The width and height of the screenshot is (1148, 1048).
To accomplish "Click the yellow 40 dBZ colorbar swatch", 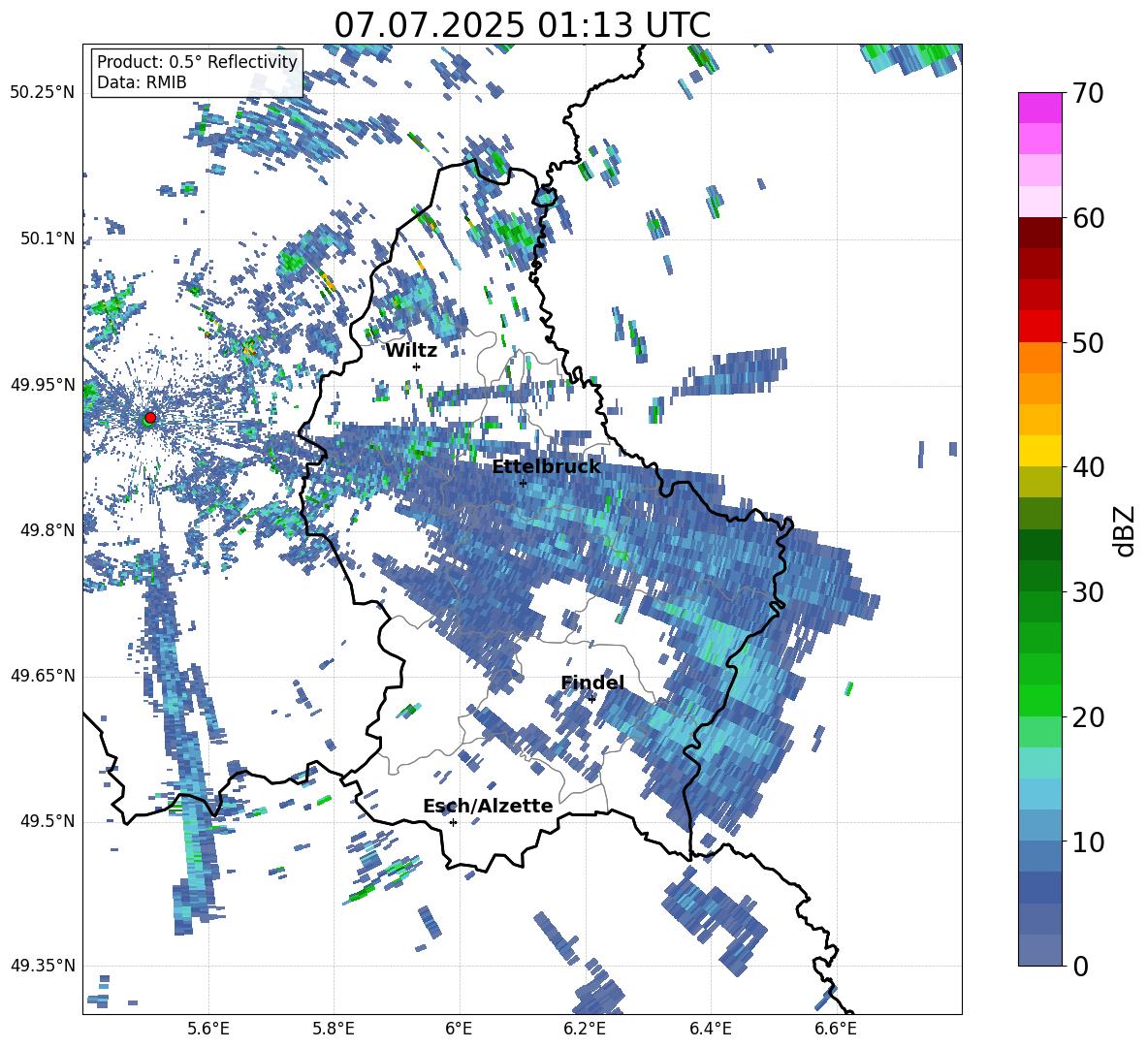I will pos(1039,451).
